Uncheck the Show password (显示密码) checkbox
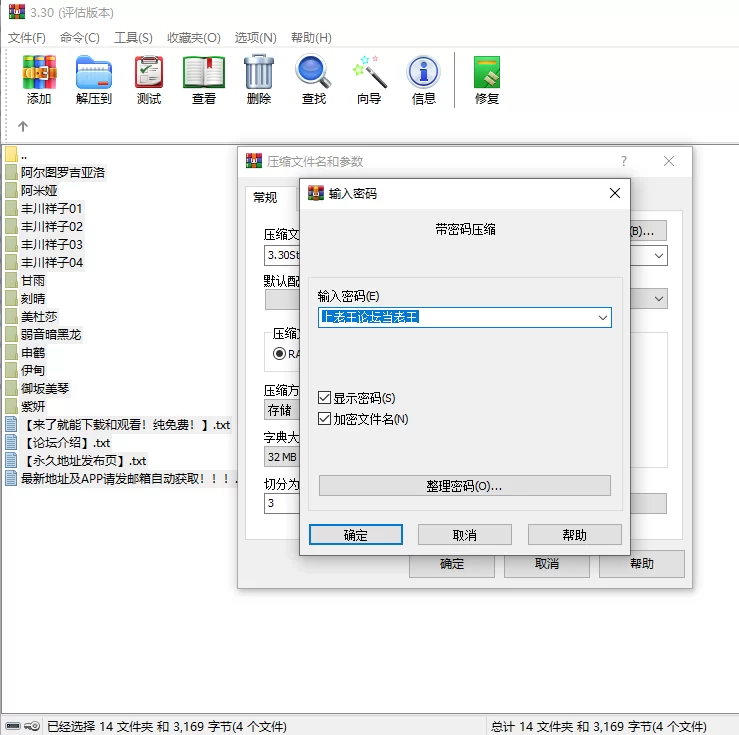Image resolution: width=739 pixels, height=735 pixels. [325, 398]
